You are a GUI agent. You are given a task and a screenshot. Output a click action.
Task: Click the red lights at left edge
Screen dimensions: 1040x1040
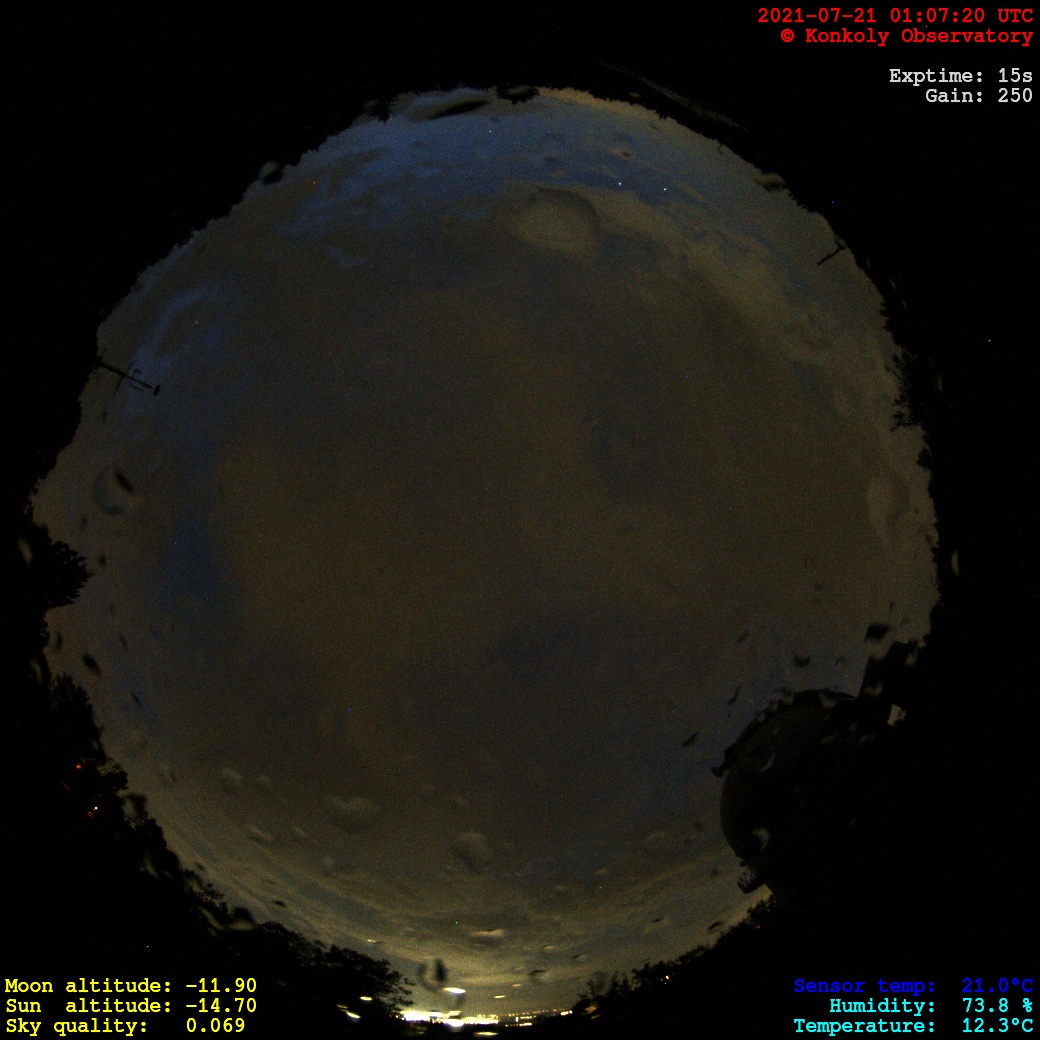tap(80, 768)
